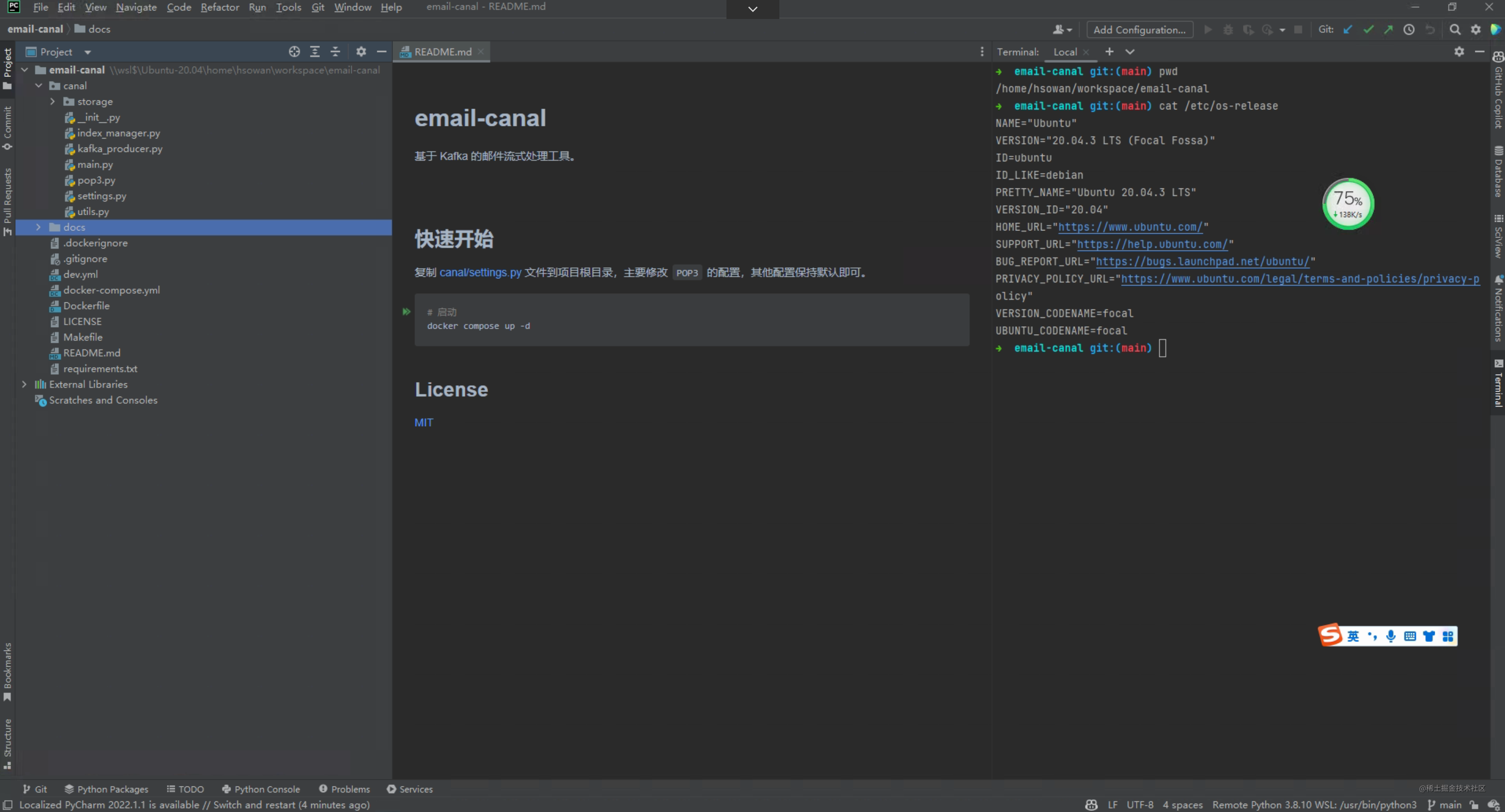Screen dimensions: 1505x812
Task: Toggle Sogou punctuation mode button
Action: 1372,636
